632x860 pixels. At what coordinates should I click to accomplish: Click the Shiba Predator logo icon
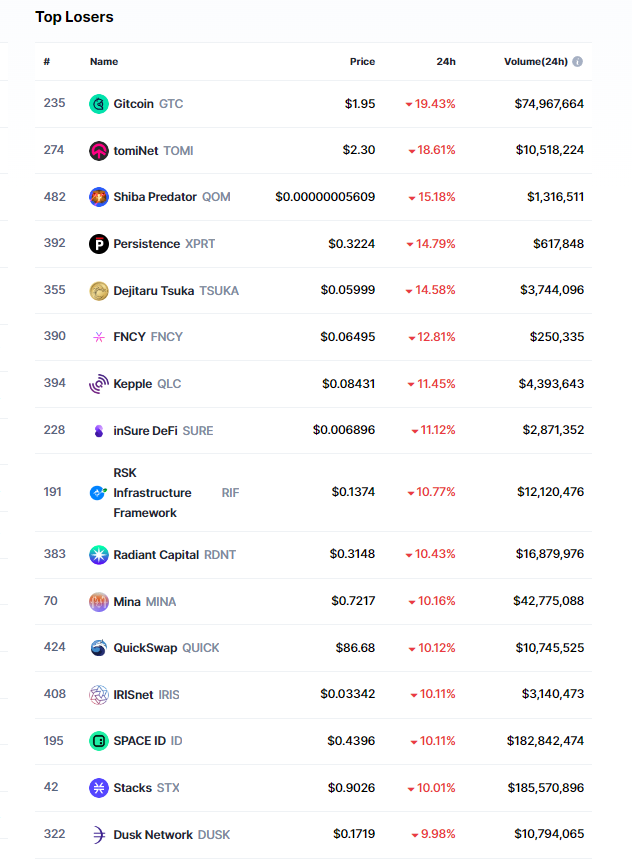98,197
